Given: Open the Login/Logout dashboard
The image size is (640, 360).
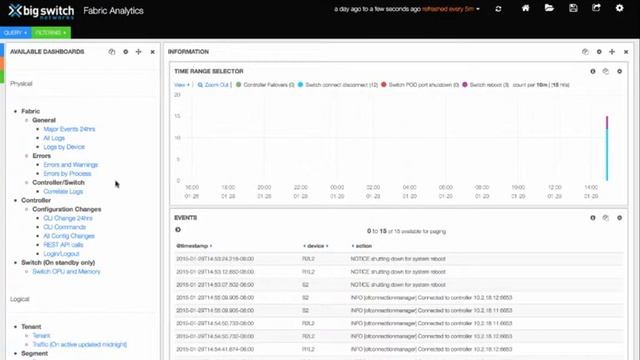Looking at the screenshot, I should 61,254.
